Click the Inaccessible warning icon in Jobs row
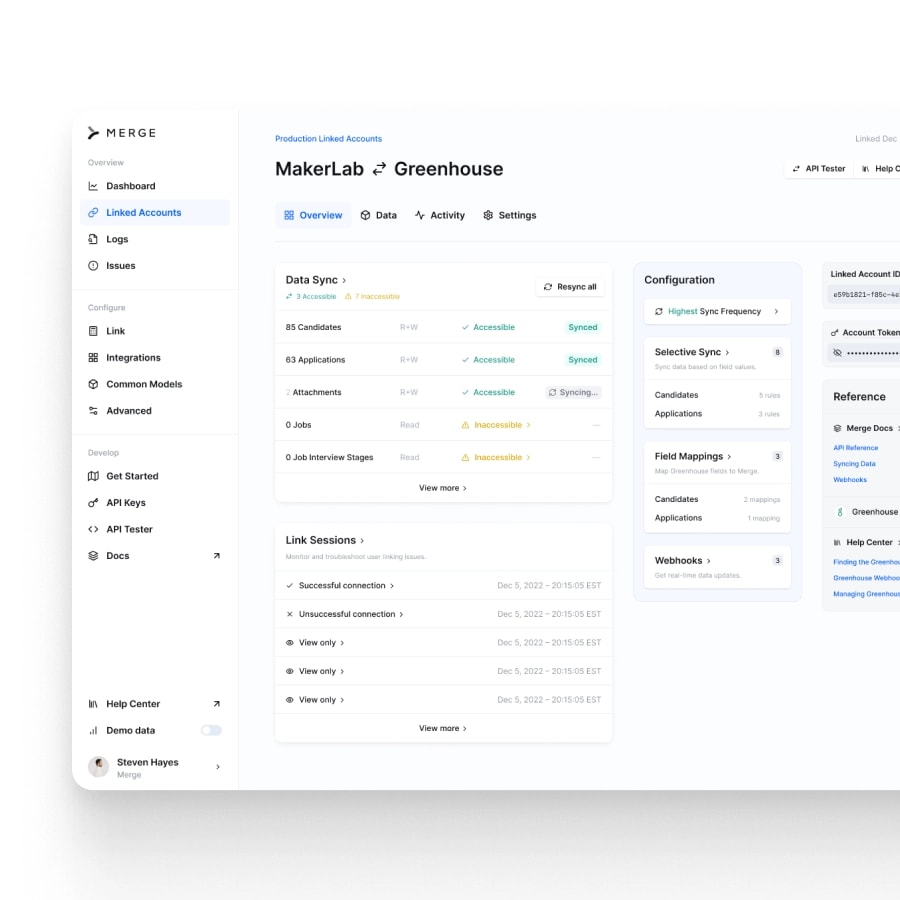The image size is (900, 900). 465,425
